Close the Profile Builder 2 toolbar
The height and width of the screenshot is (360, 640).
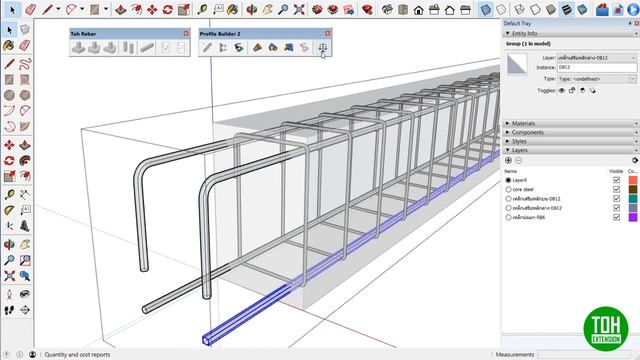tap(327, 33)
